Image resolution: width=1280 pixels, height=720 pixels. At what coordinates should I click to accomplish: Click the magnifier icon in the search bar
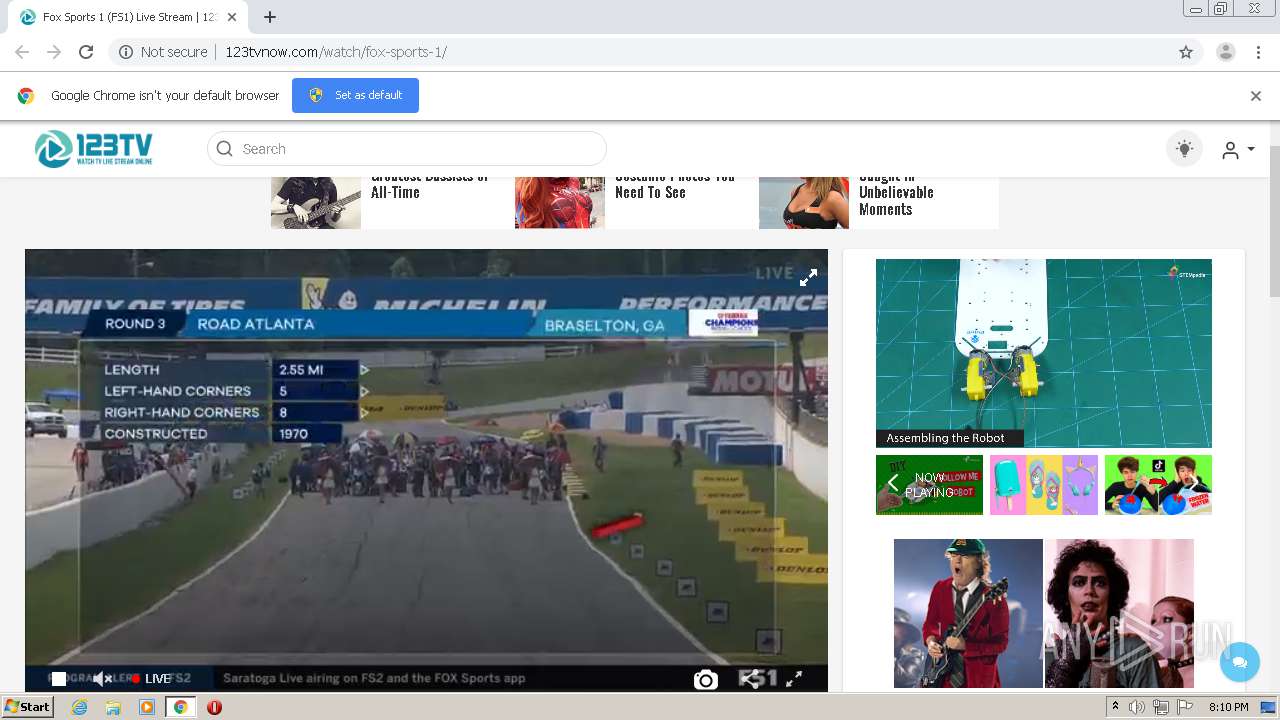(224, 149)
